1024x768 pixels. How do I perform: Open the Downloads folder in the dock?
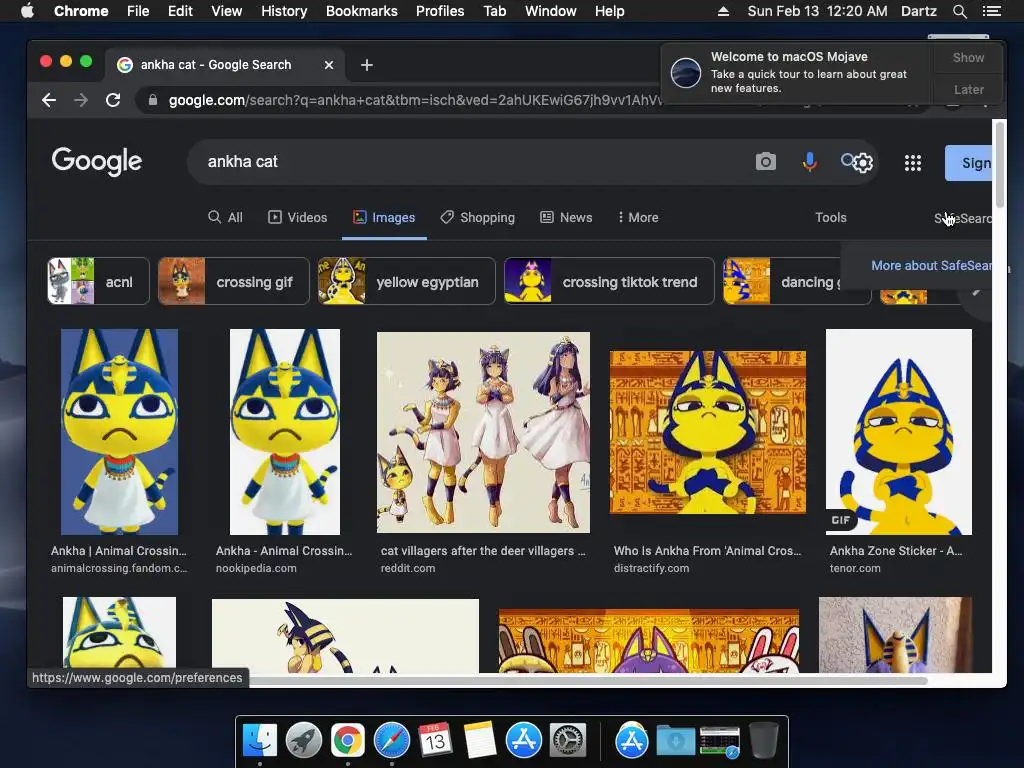676,741
